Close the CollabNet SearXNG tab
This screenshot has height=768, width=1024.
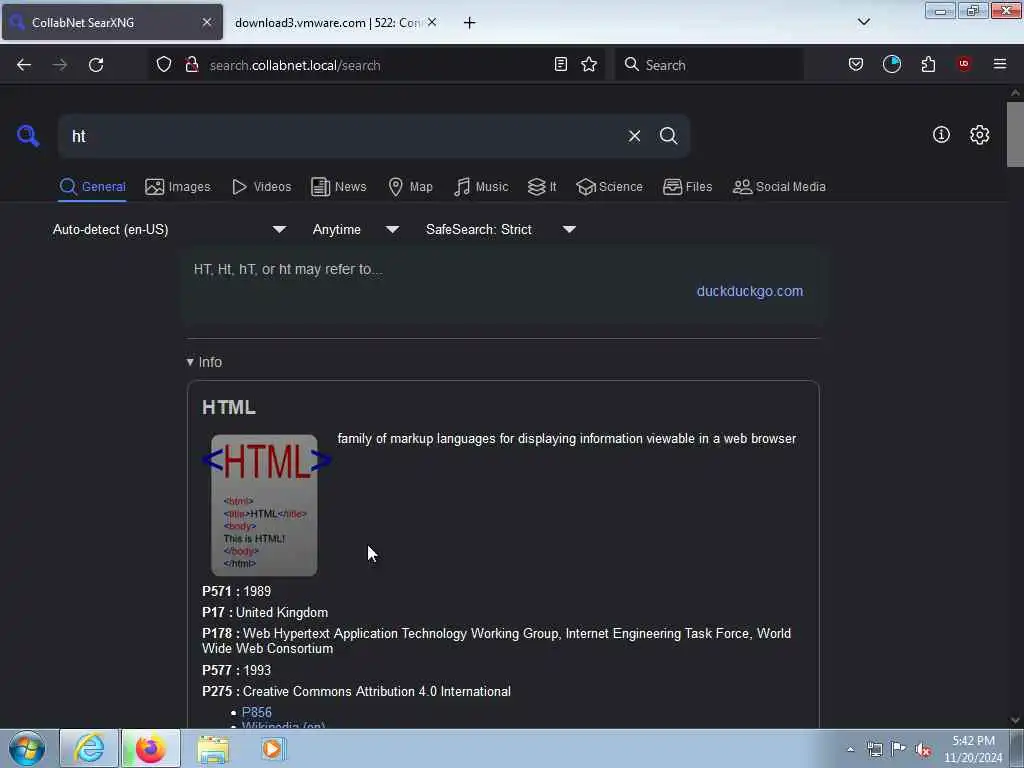coord(206,22)
